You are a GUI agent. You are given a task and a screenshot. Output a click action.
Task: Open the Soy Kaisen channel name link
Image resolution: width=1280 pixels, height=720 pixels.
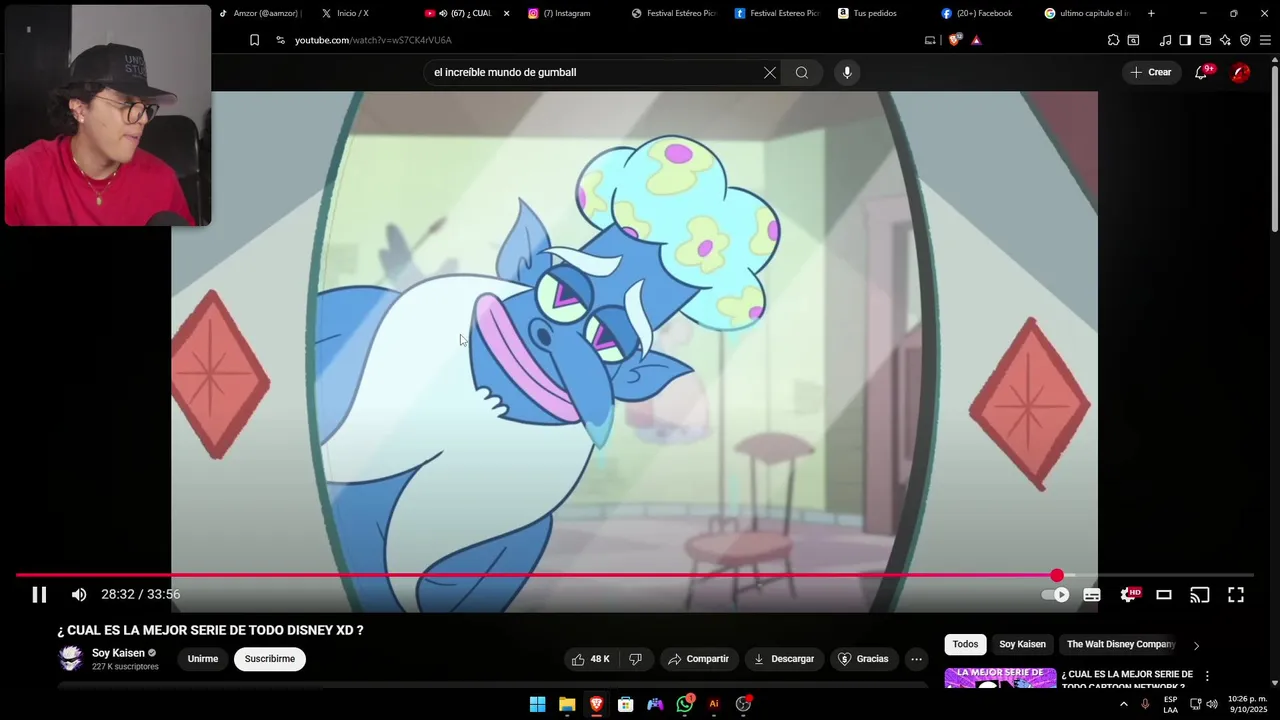pyautogui.click(x=118, y=653)
